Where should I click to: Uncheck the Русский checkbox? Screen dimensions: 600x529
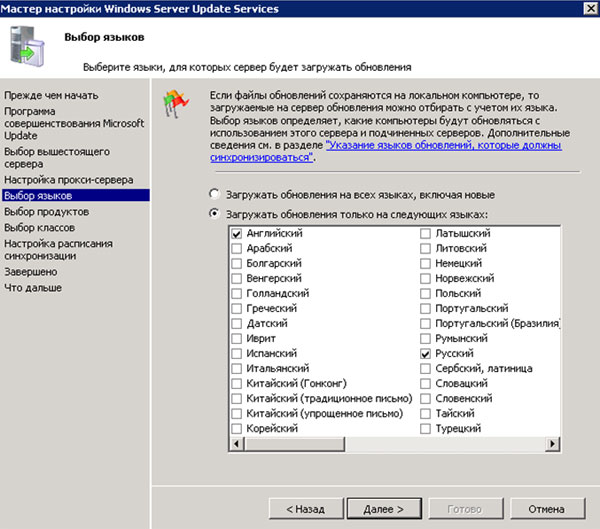[x=425, y=353]
